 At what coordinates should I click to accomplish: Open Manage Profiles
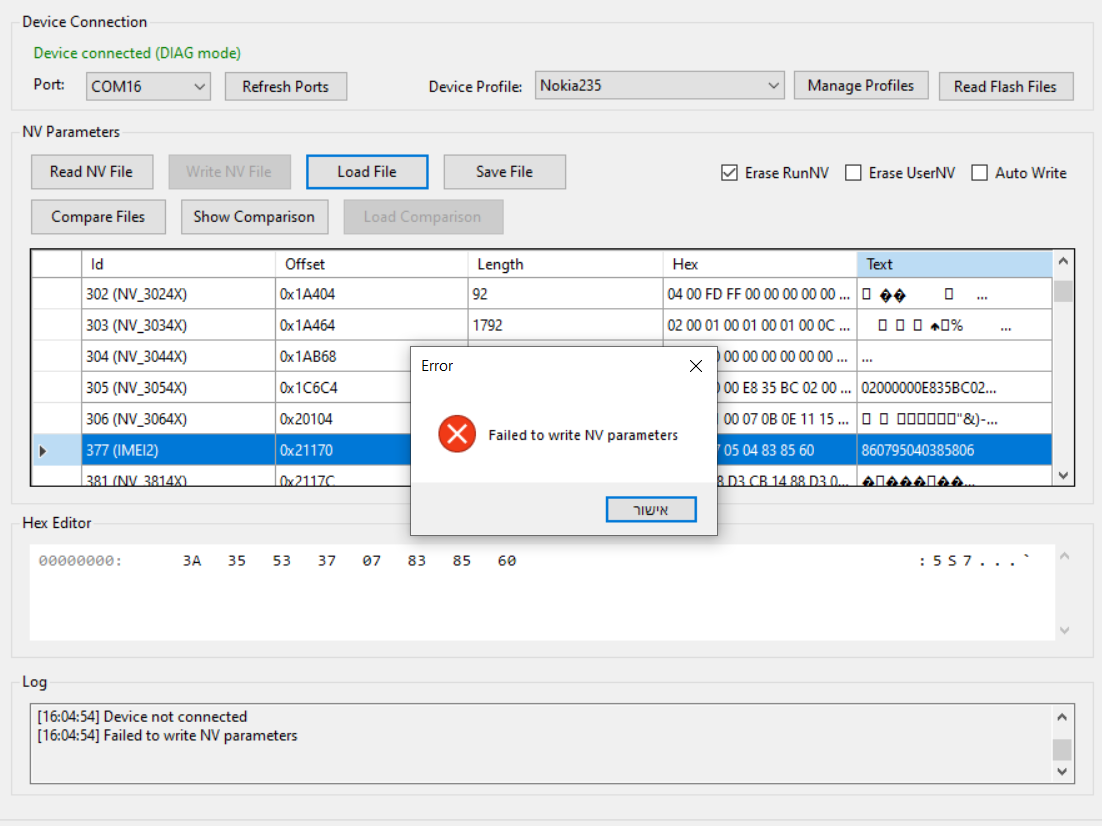(860, 86)
